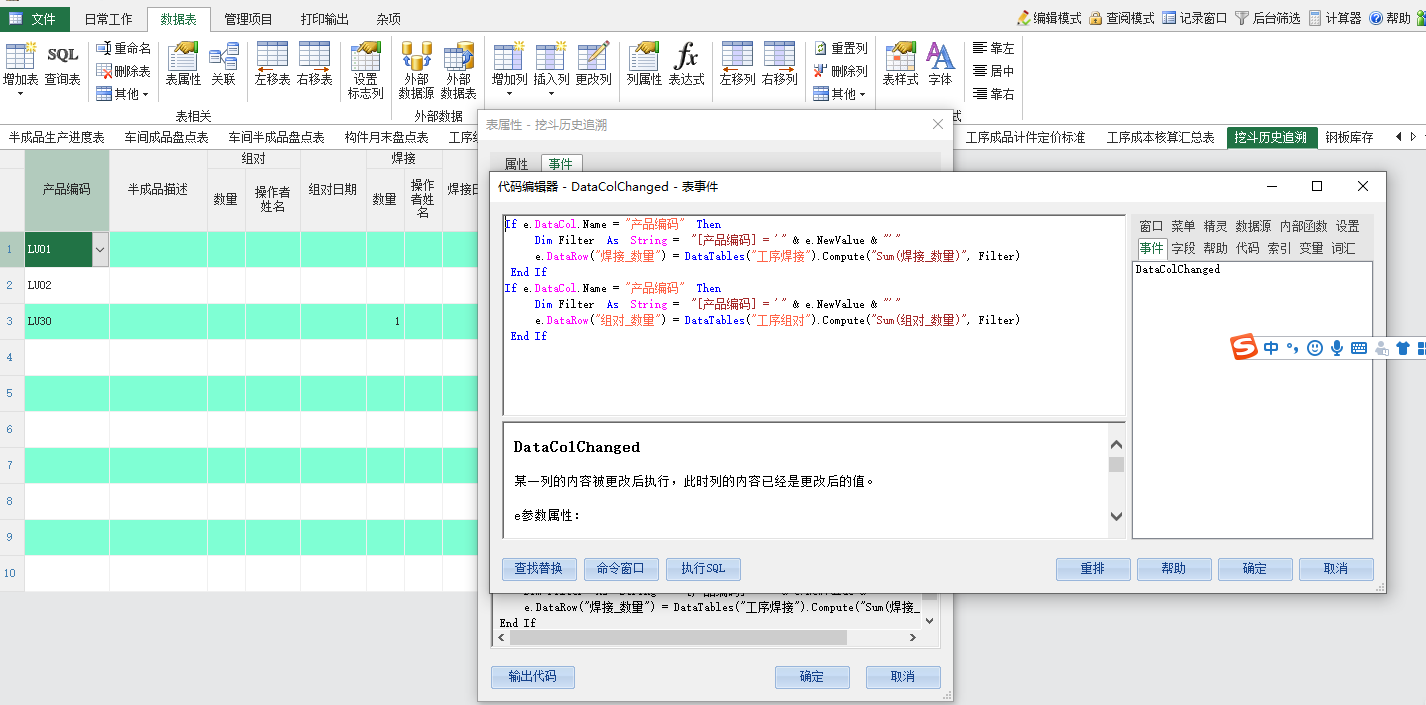Click 帮助 button in code editor

coord(1174,569)
